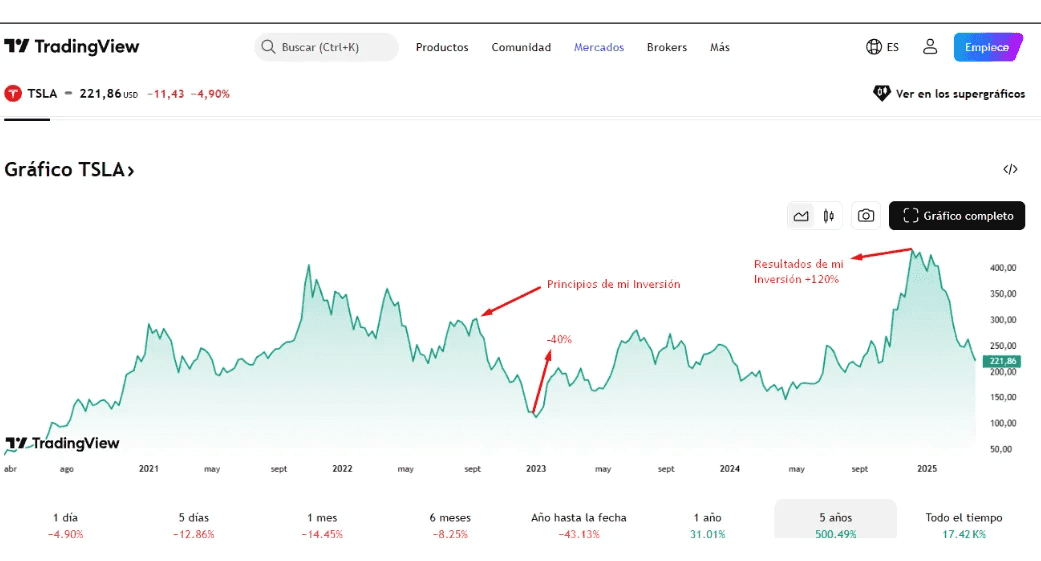Image resolution: width=1041 pixels, height=561 pixels.
Task: Switch to candlestick chart style icon
Action: (829, 216)
